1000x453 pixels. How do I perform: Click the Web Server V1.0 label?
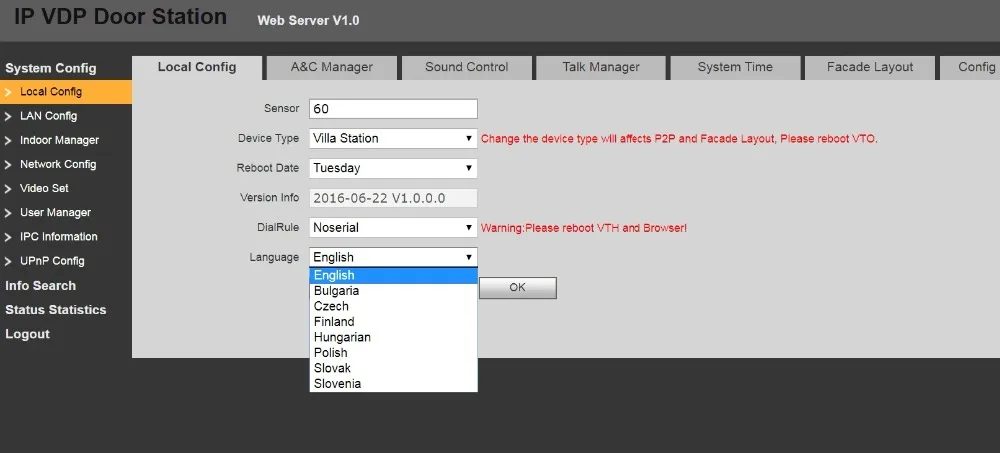pos(308,20)
